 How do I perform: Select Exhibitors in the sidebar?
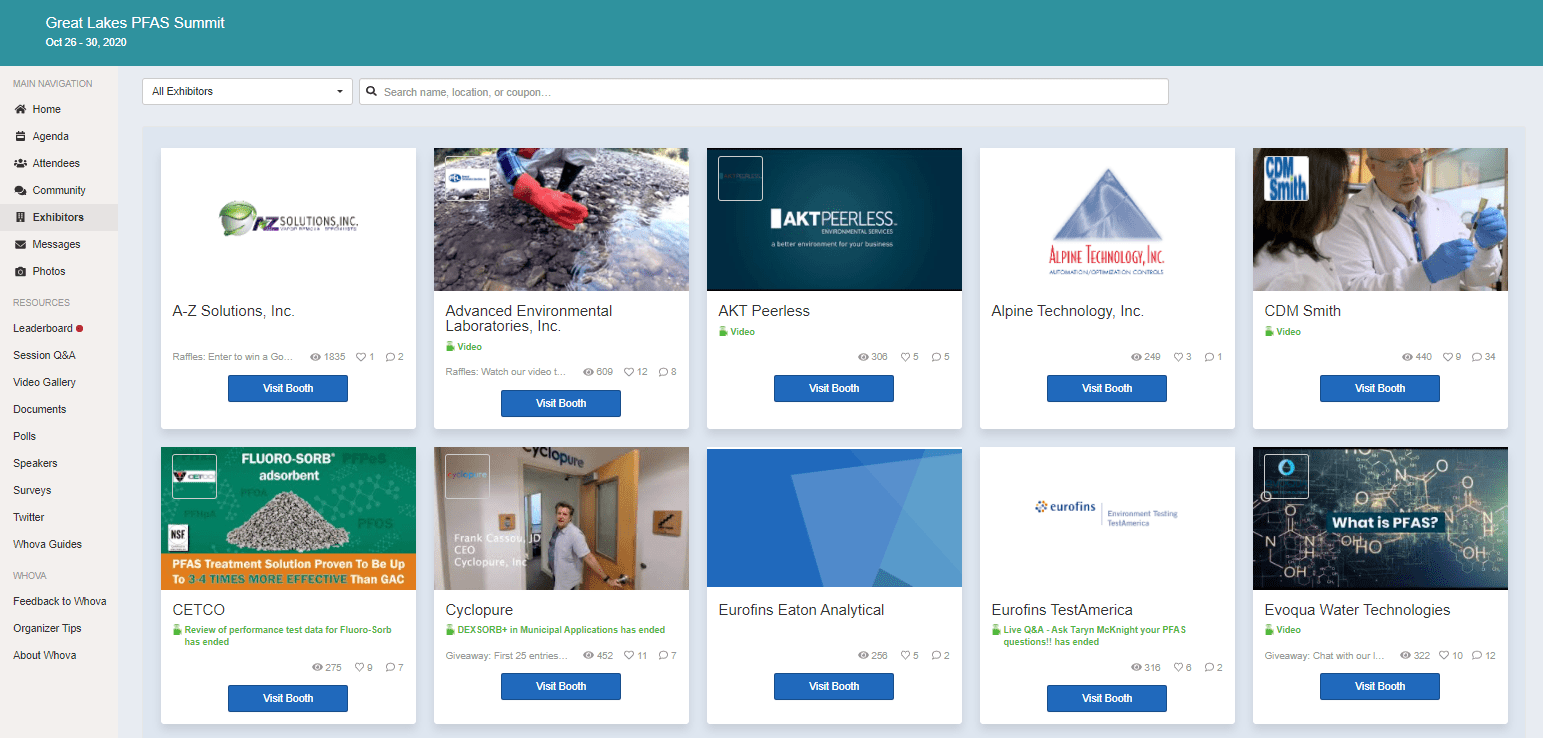tap(58, 217)
